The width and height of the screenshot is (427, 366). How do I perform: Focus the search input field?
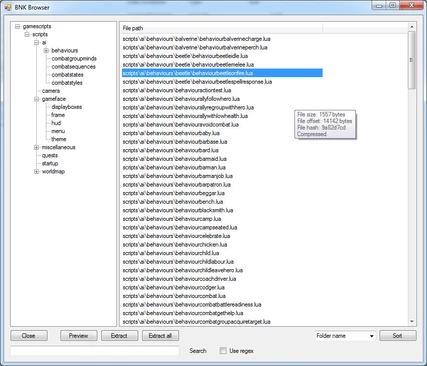point(95,351)
